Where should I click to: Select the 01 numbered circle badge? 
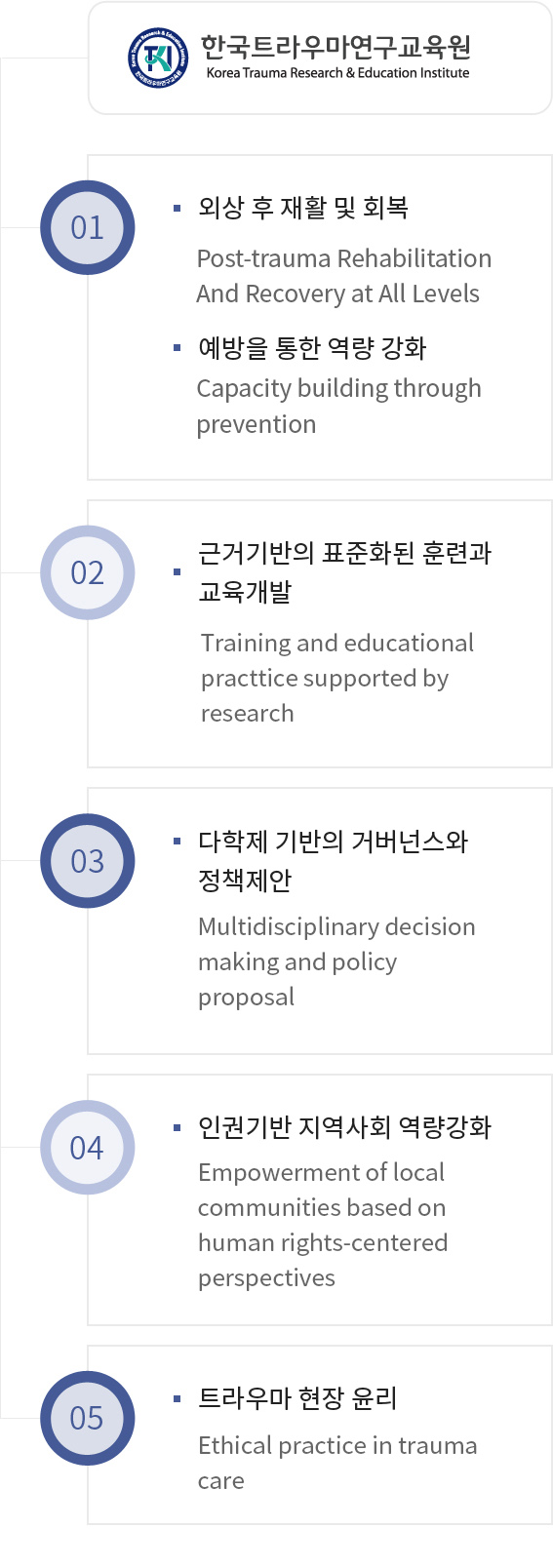[88, 227]
